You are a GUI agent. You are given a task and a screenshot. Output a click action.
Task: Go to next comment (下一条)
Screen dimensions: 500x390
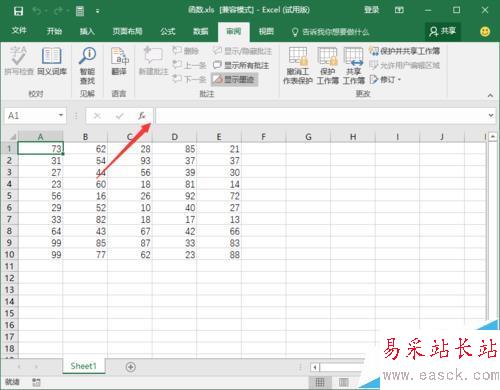(x=189, y=79)
